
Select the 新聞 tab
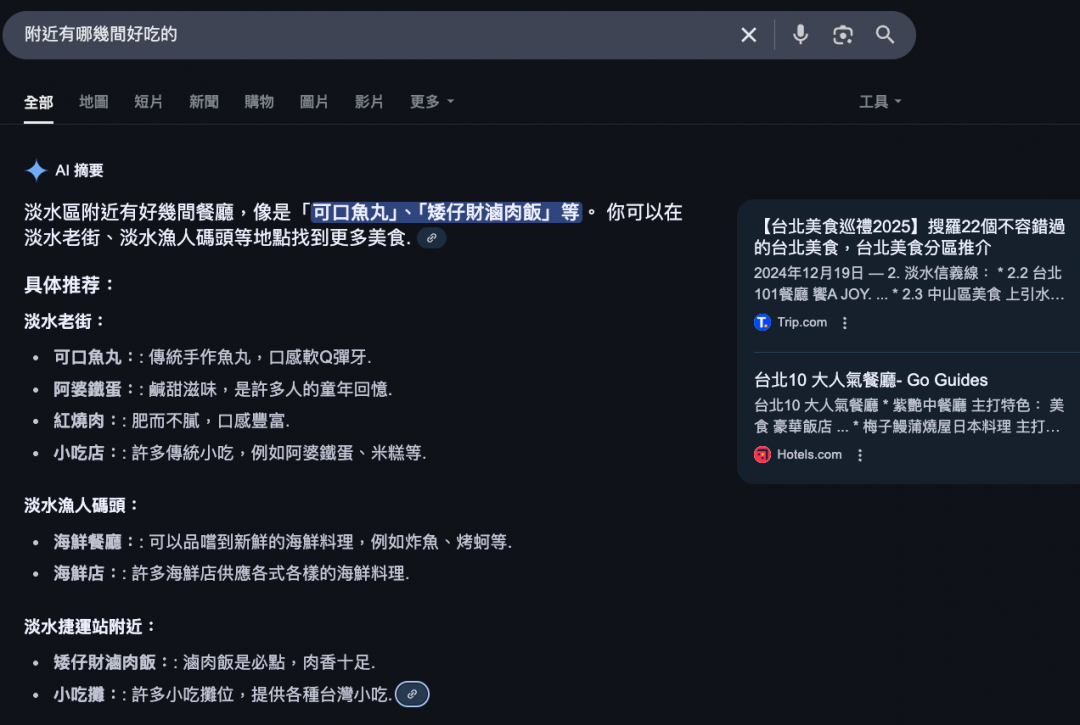[204, 102]
